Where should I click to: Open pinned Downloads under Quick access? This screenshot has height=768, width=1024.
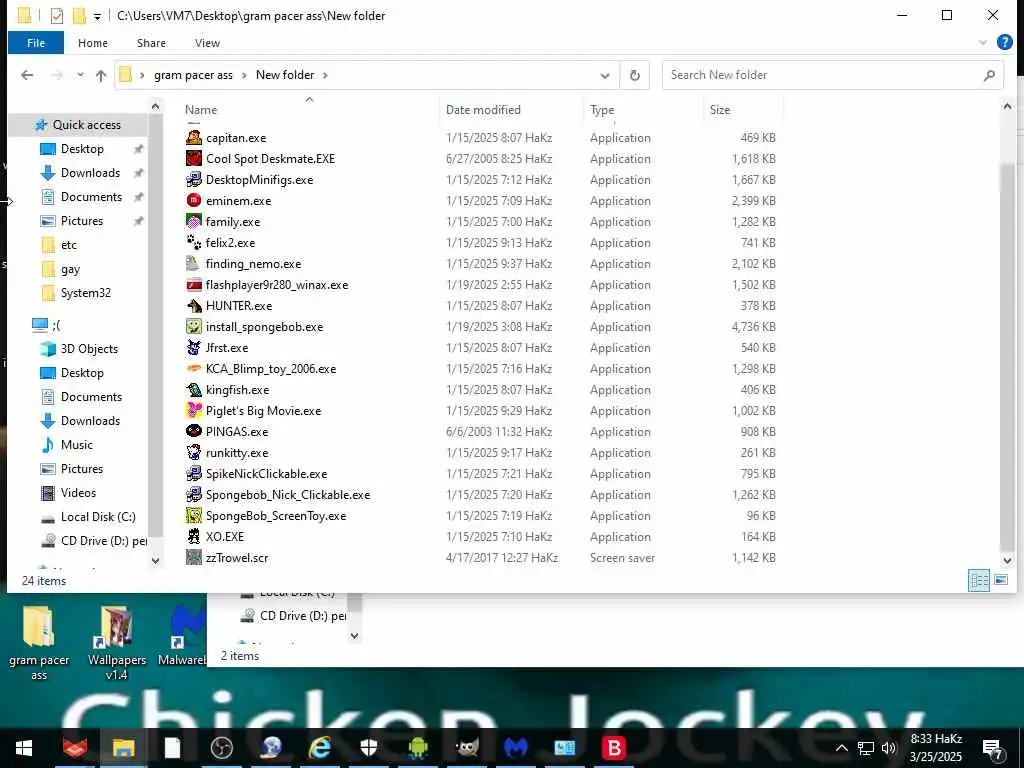click(90, 173)
